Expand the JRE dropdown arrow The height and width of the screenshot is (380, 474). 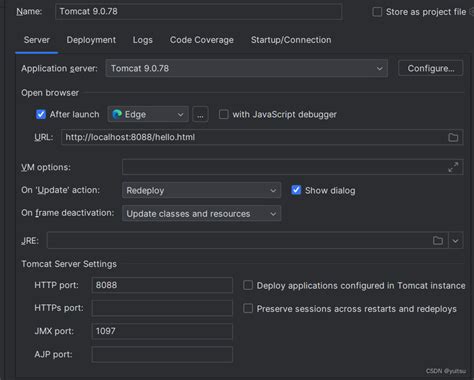(455, 240)
